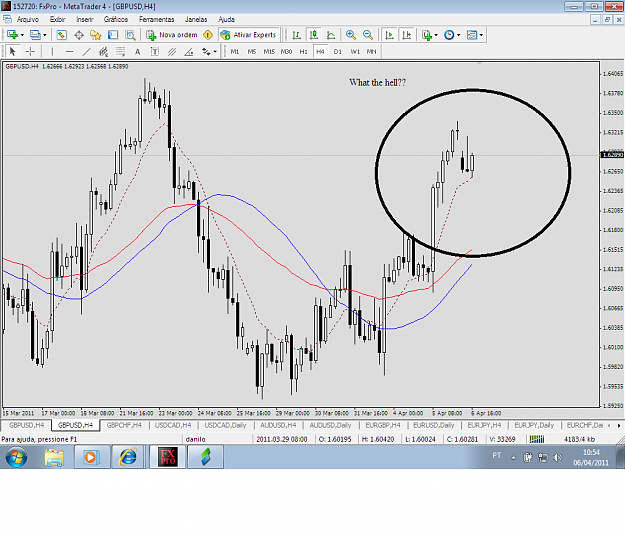
Task: Click the New Chart icon
Action: [12, 35]
